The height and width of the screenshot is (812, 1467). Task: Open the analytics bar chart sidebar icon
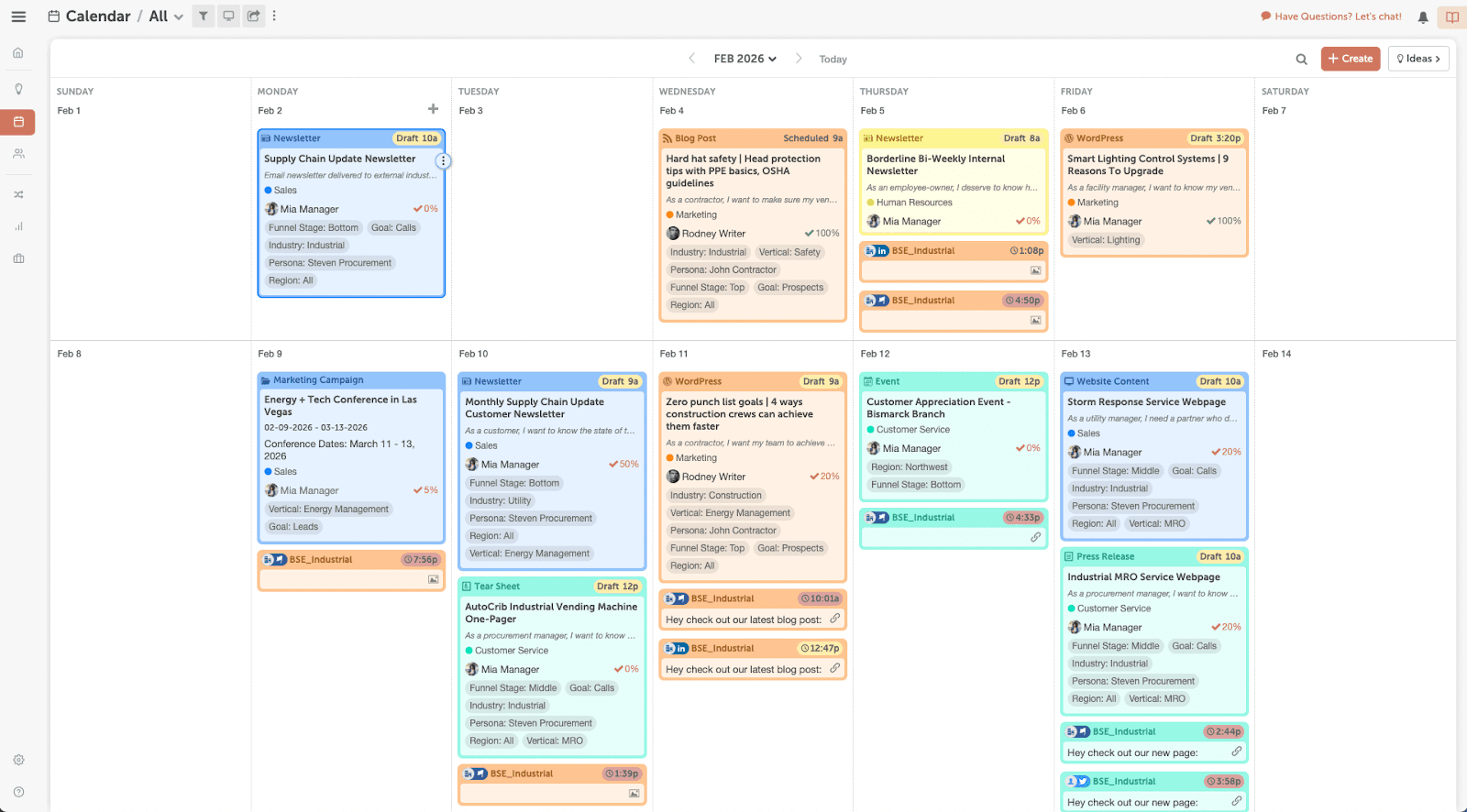[x=18, y=226]
